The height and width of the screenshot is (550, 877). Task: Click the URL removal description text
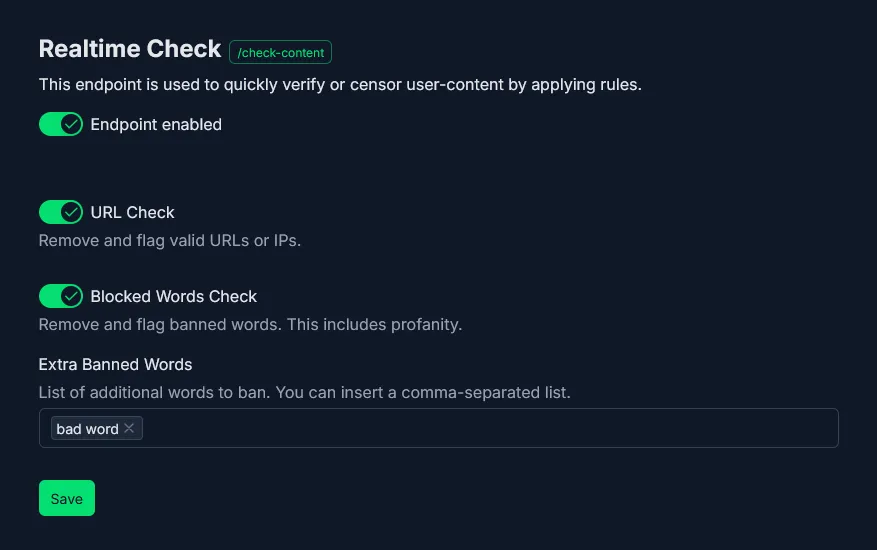[x=169, y=240]
